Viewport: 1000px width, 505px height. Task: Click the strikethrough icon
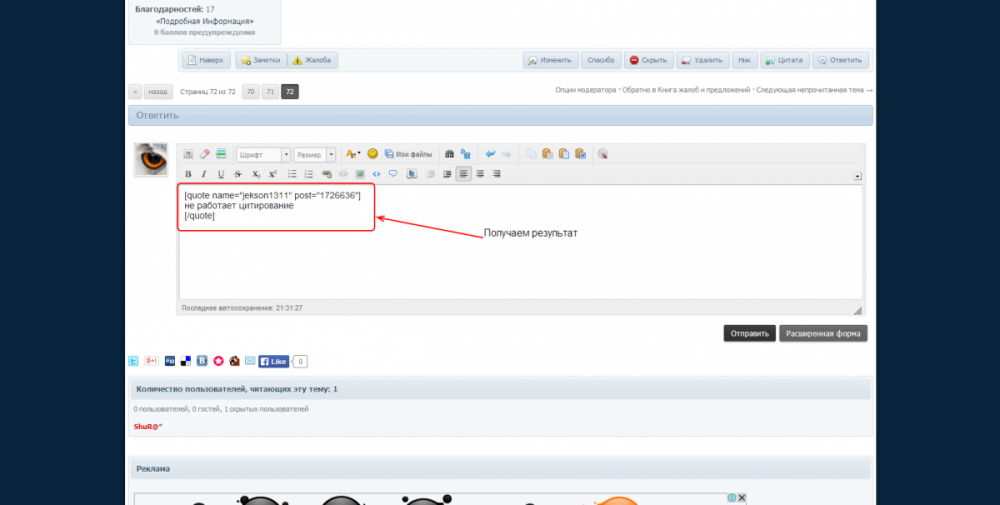[x=238, y=174]
